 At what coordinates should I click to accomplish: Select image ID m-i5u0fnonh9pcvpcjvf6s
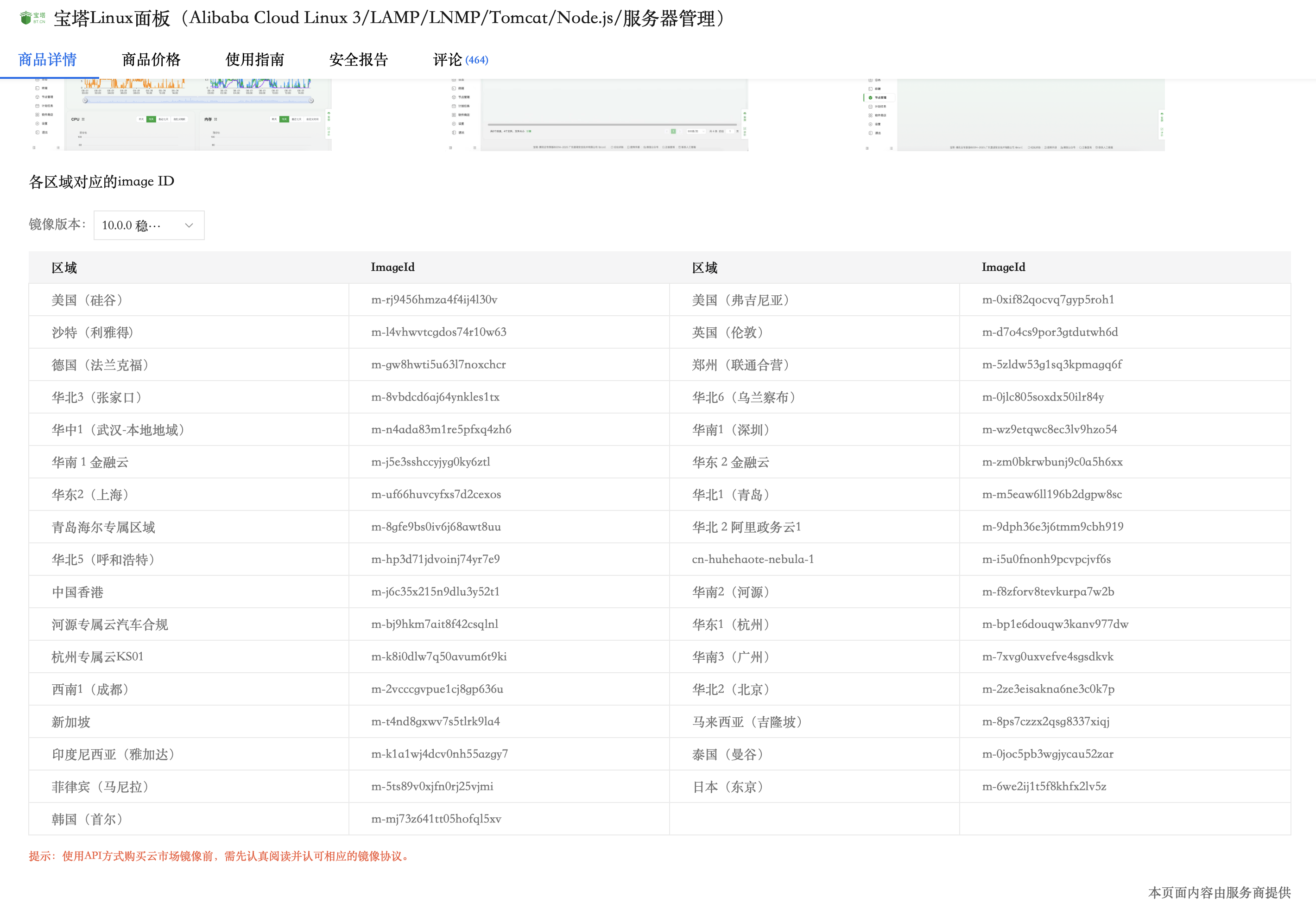click(1047, 559)
